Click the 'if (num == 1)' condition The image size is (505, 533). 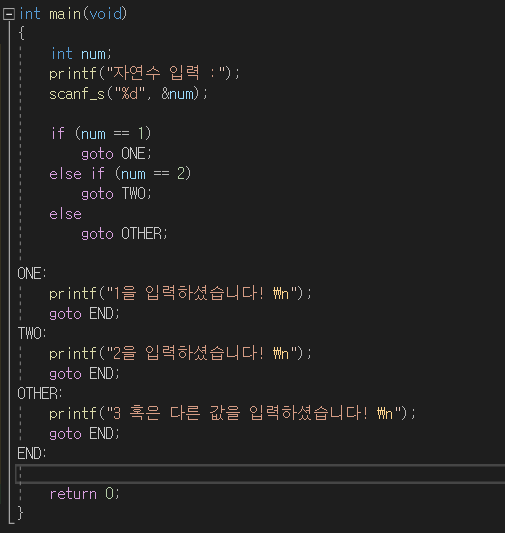[x=101, y=134]
